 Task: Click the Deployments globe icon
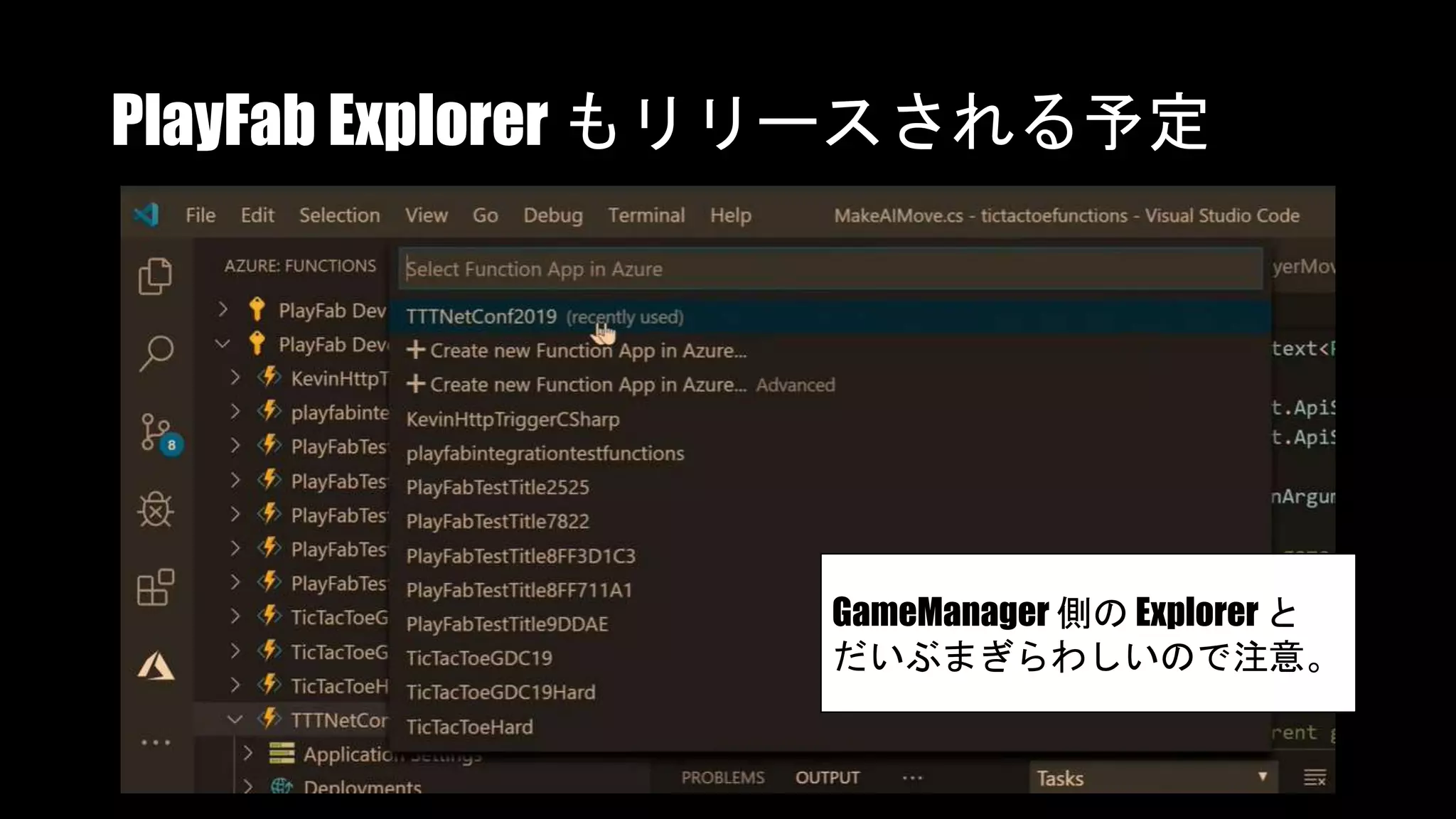click(282, 786)
